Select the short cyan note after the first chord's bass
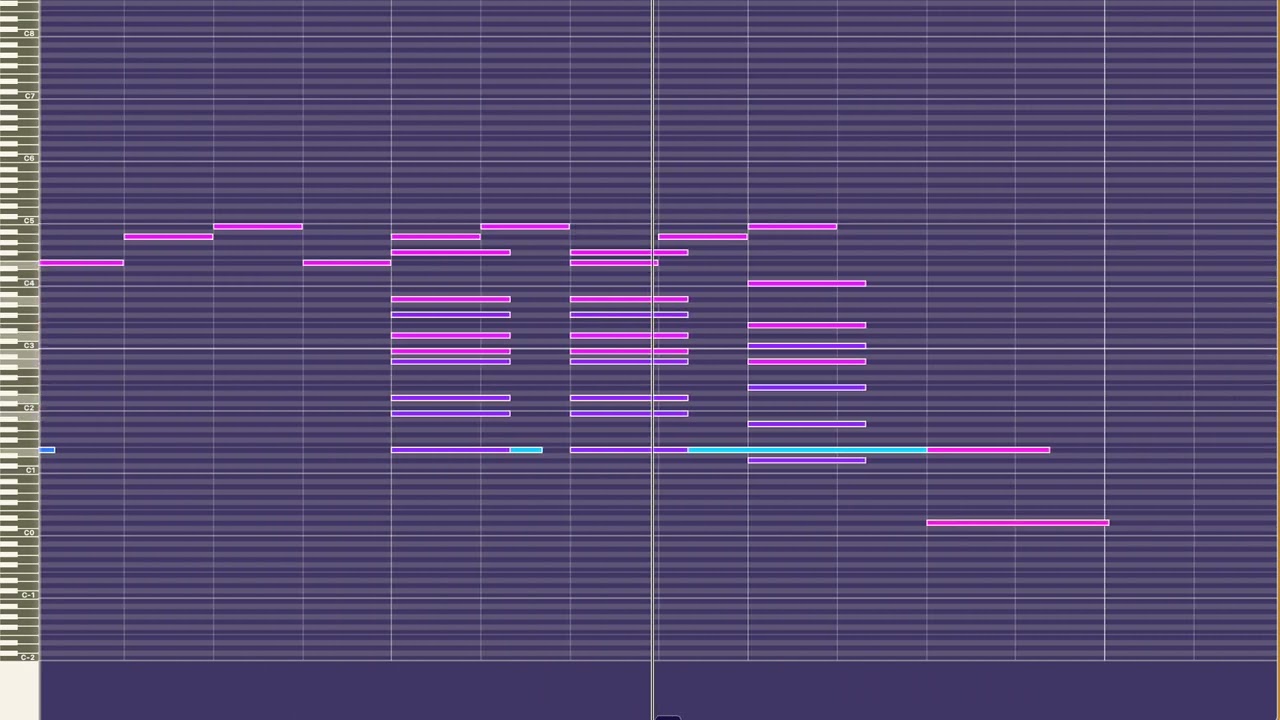This screenshot has width=1280, height=720. 526,450
